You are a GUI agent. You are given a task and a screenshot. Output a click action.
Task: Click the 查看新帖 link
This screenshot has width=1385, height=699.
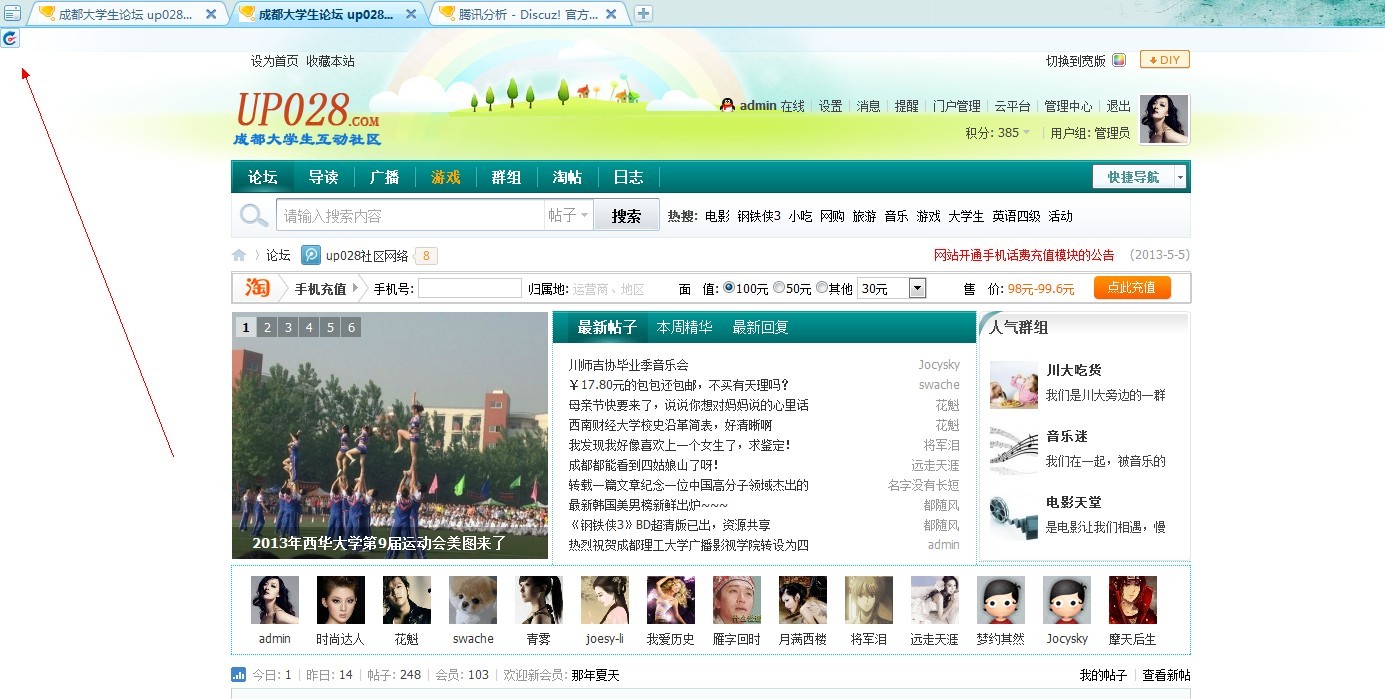1167,675
